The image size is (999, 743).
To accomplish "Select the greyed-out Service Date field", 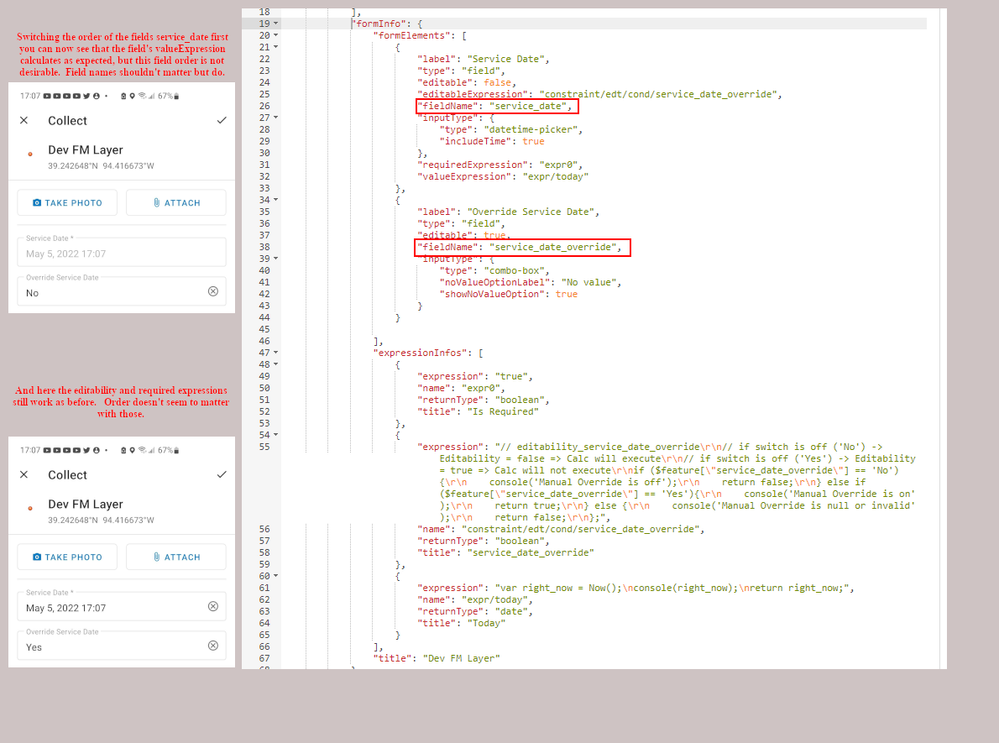I will 122,252.
